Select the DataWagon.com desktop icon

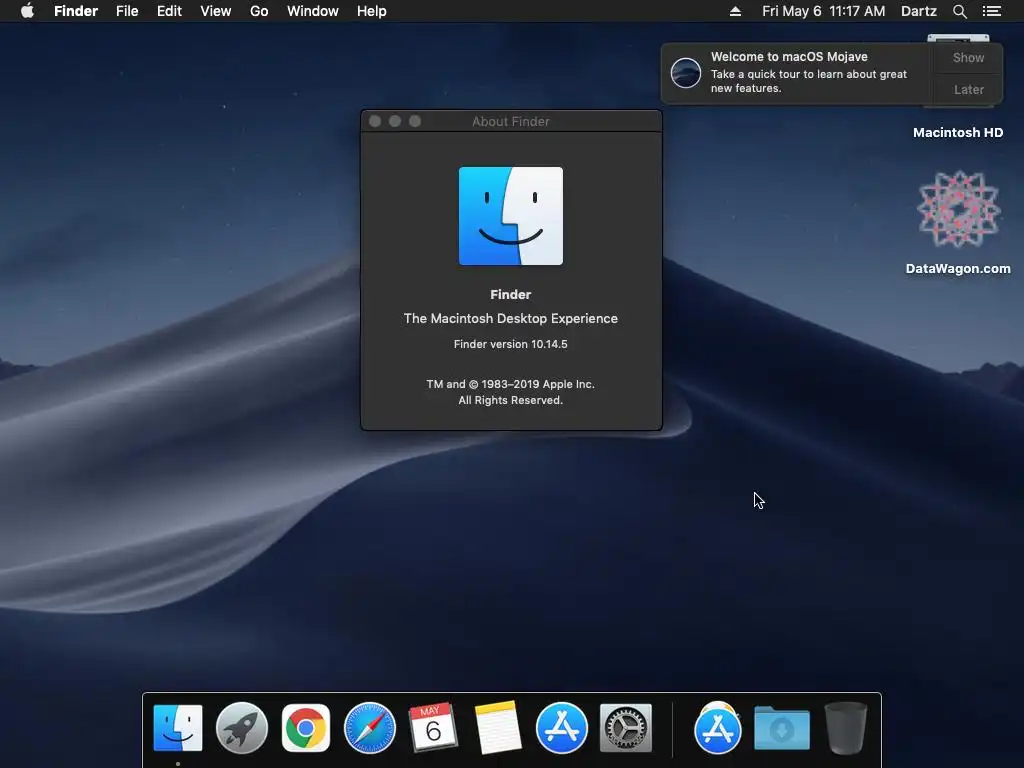tap(958, 209)
